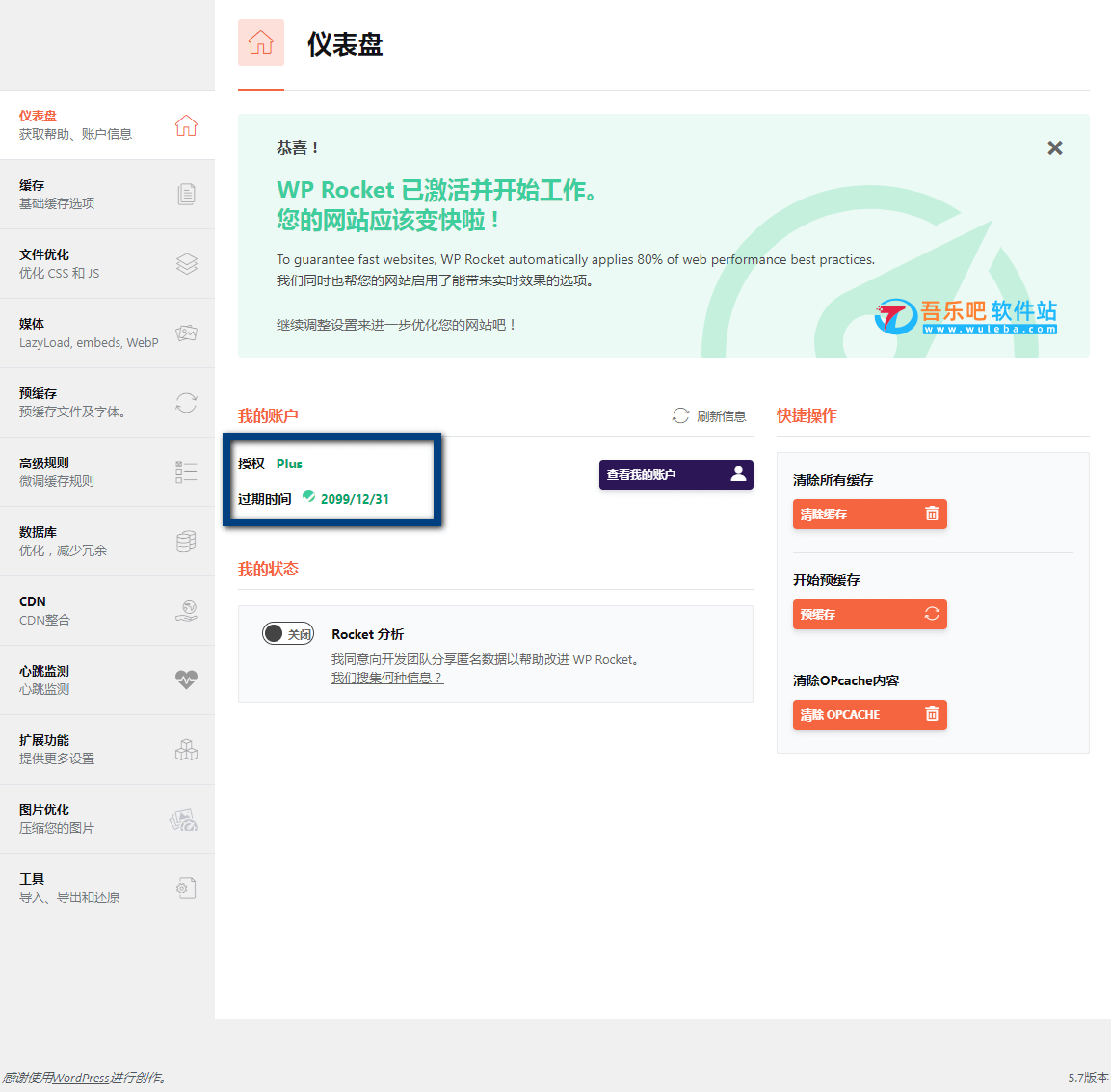The width and height of the screenshot is (1111, 1092).
Task: Click the 我的状态 section heading
Action: [x=268, y=569]
